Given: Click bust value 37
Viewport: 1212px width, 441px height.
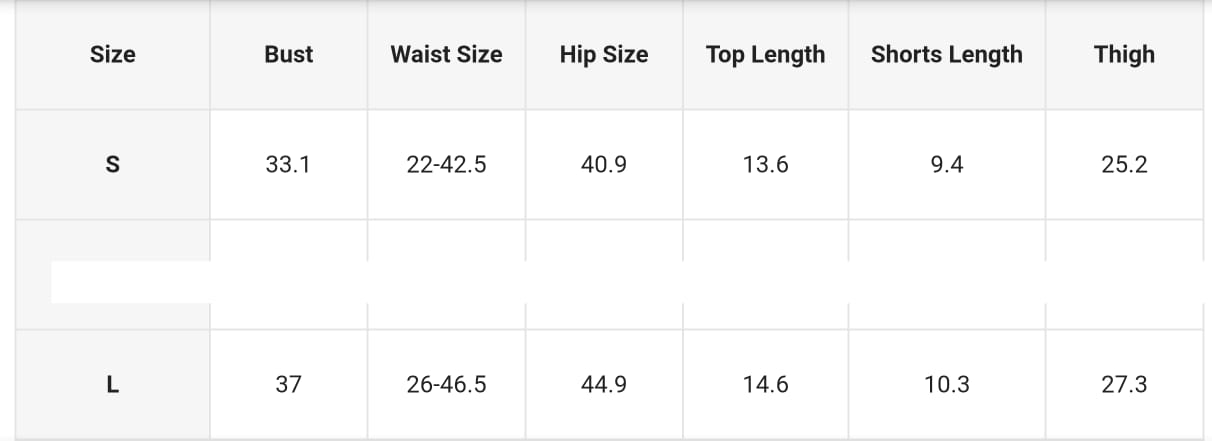Looking at the screenshot, I should point(288,384).
